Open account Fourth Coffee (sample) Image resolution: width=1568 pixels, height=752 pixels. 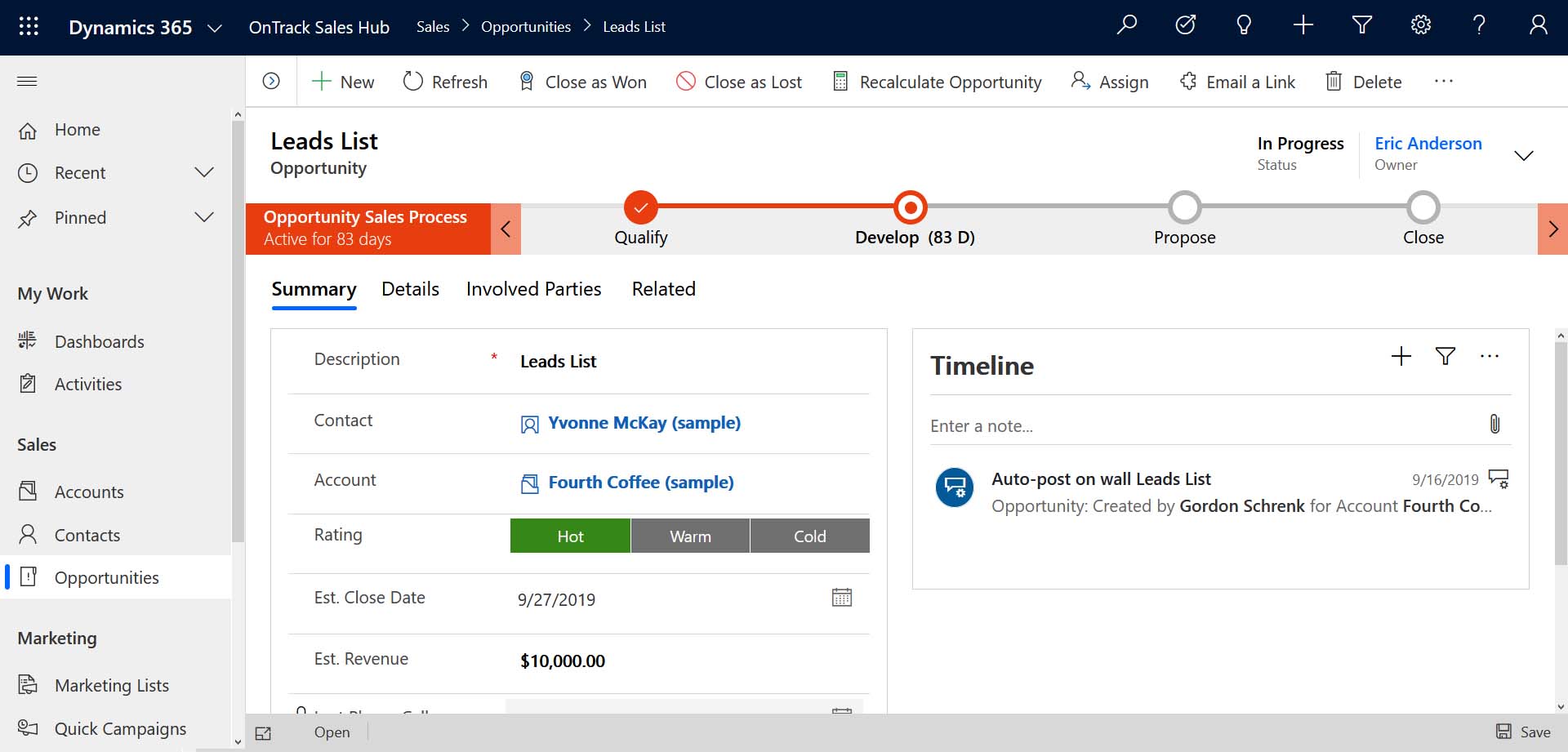pos(641,483)
